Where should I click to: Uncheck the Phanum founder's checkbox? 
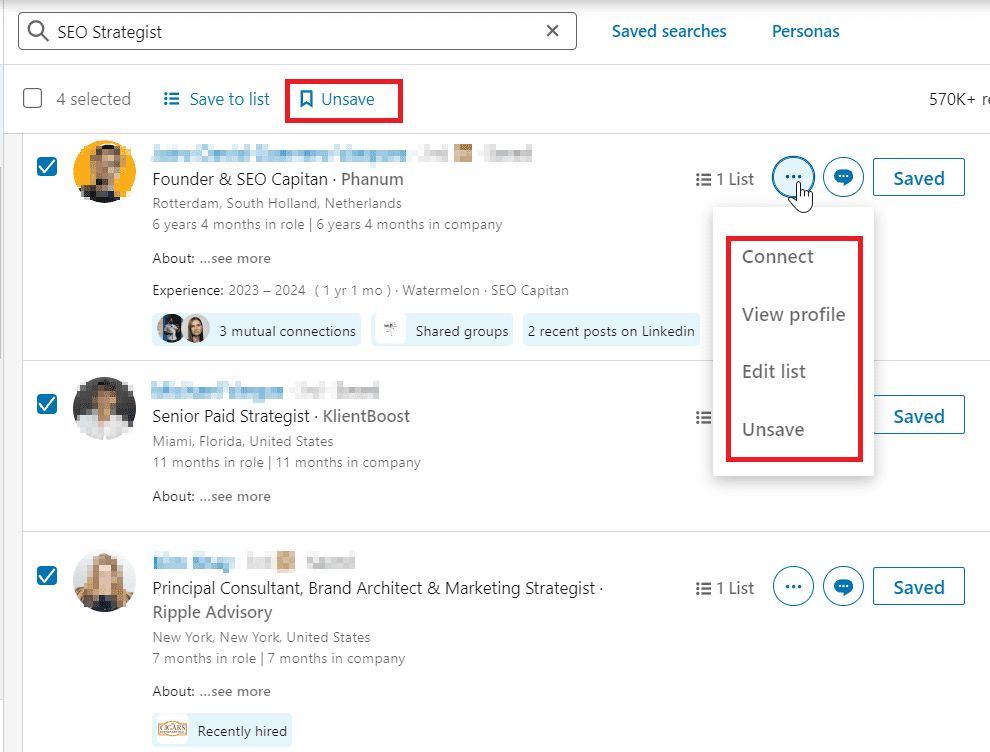click(x=47, y=166)
